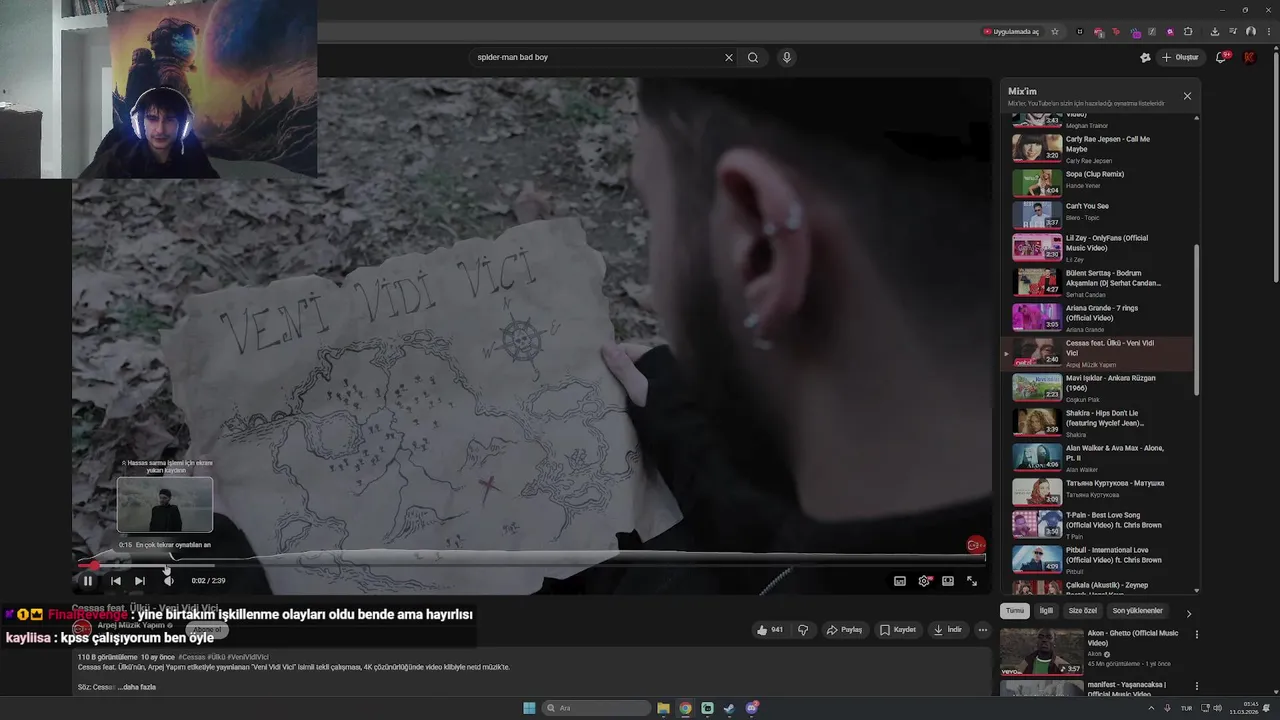This screenshot has width=1280, height=720.
Task: Skip to the next video
Action: 140,581
